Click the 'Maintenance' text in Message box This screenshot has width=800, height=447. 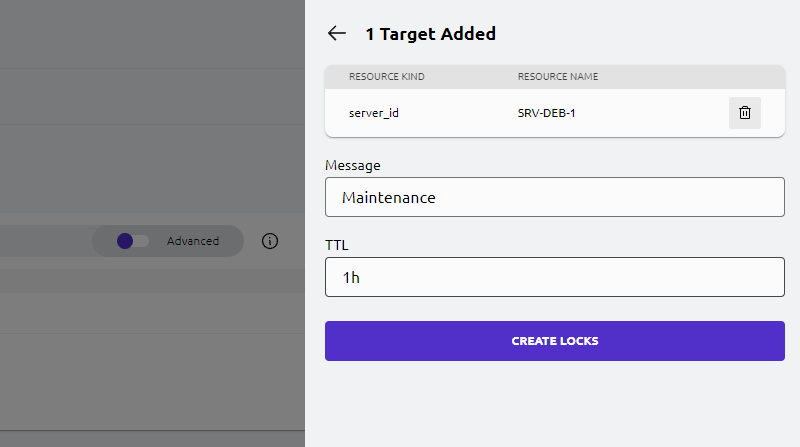click(389, 198)
